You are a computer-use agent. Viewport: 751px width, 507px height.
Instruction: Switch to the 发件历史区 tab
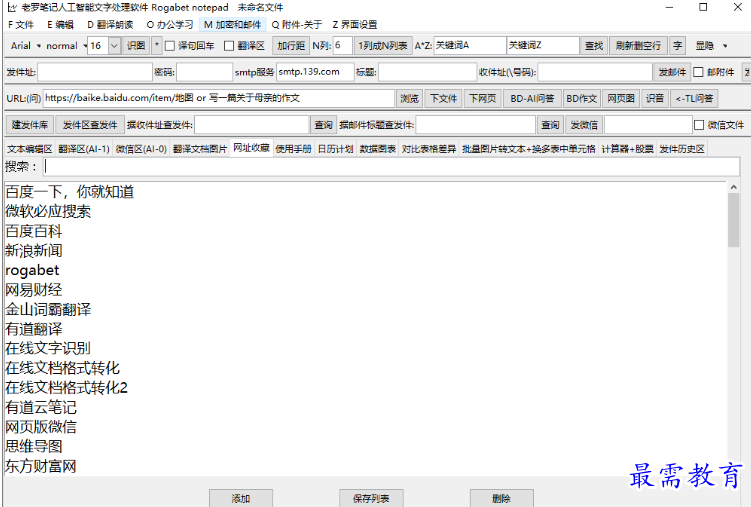point(682,149)
